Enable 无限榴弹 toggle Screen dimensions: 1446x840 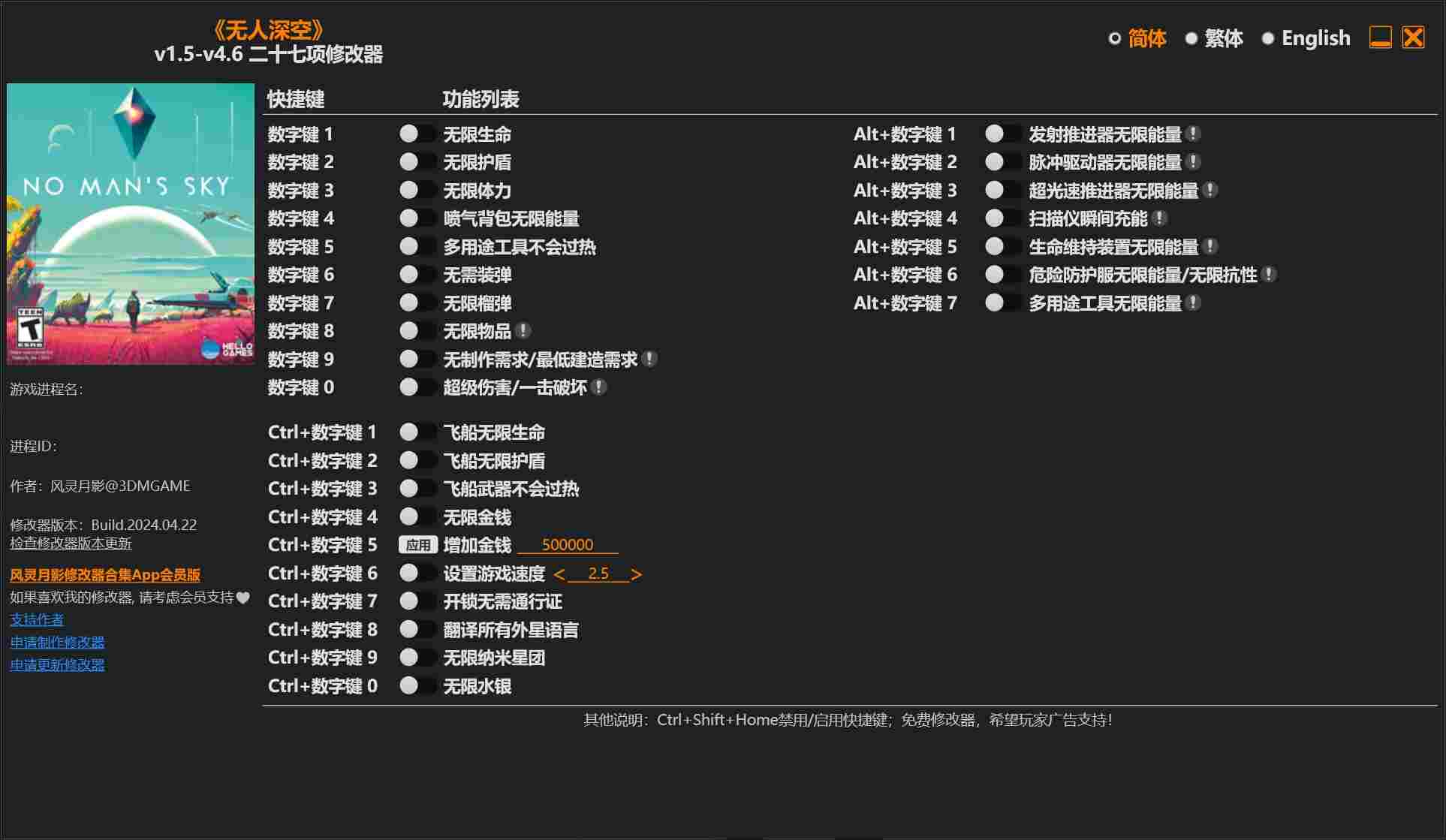[417, 303]
